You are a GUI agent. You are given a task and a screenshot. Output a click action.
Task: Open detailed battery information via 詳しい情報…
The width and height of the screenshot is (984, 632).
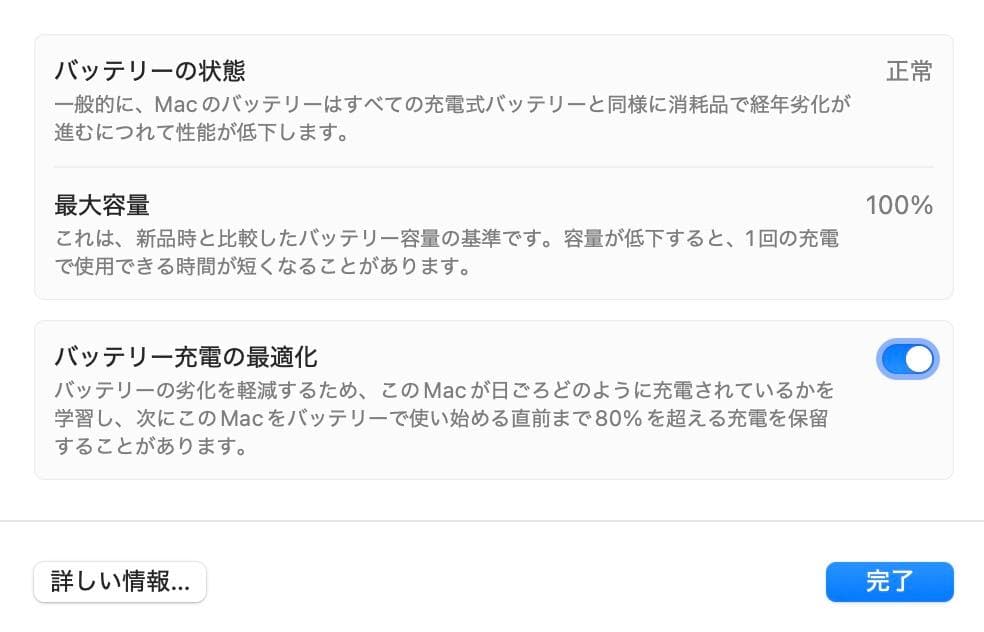[119, 581]
